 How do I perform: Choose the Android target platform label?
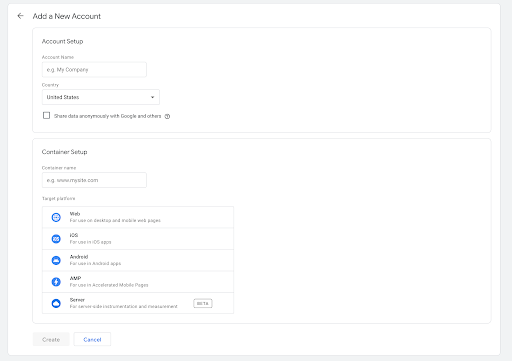pos(79,257)
